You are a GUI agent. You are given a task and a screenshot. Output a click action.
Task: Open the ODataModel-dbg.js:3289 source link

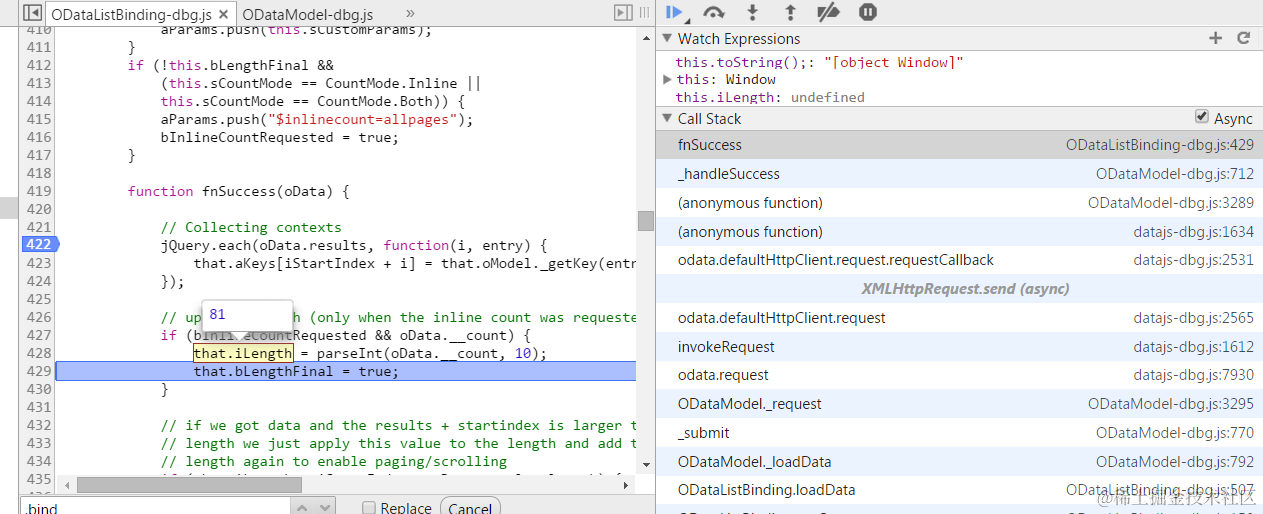1171,203
